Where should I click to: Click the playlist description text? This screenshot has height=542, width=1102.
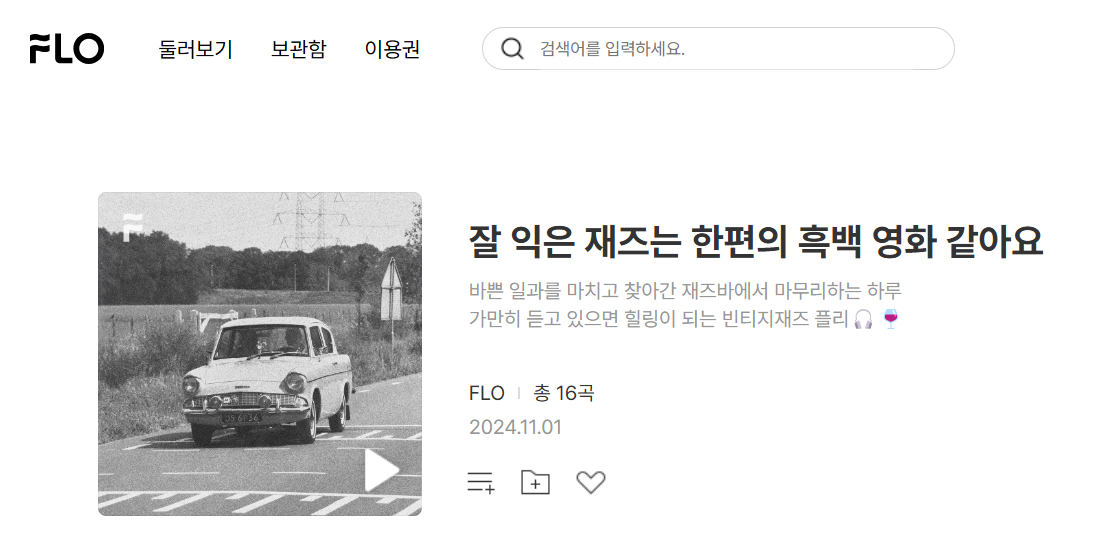pos(685,305)
